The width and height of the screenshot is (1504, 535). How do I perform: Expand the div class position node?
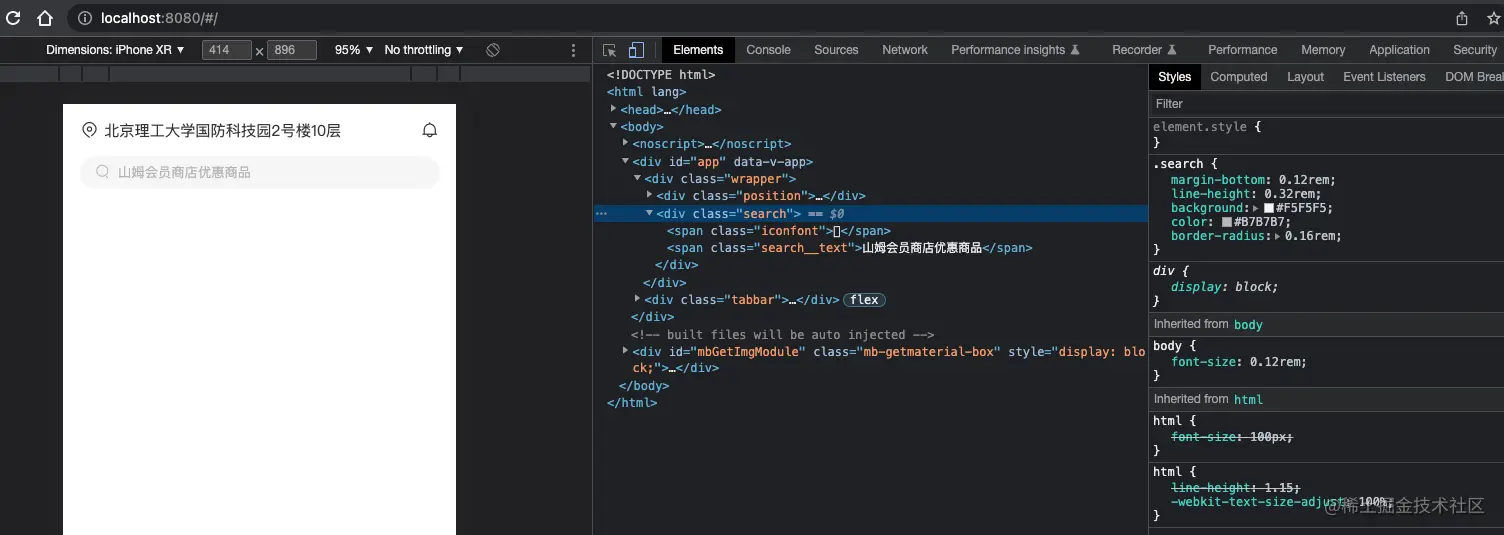pyautogui.click(x=650, y=195)
